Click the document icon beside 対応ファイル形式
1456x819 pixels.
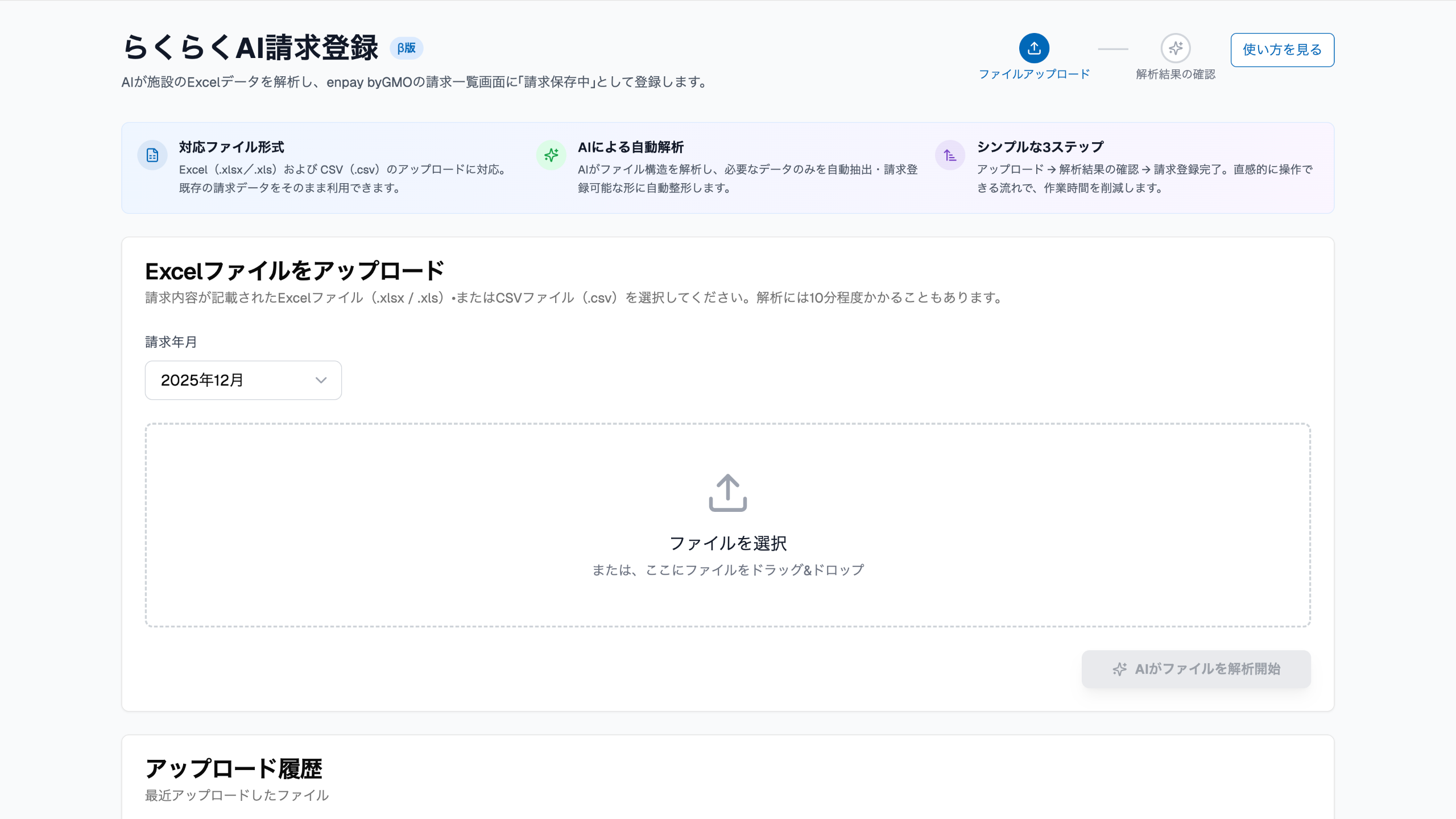[x=152, y=155]
